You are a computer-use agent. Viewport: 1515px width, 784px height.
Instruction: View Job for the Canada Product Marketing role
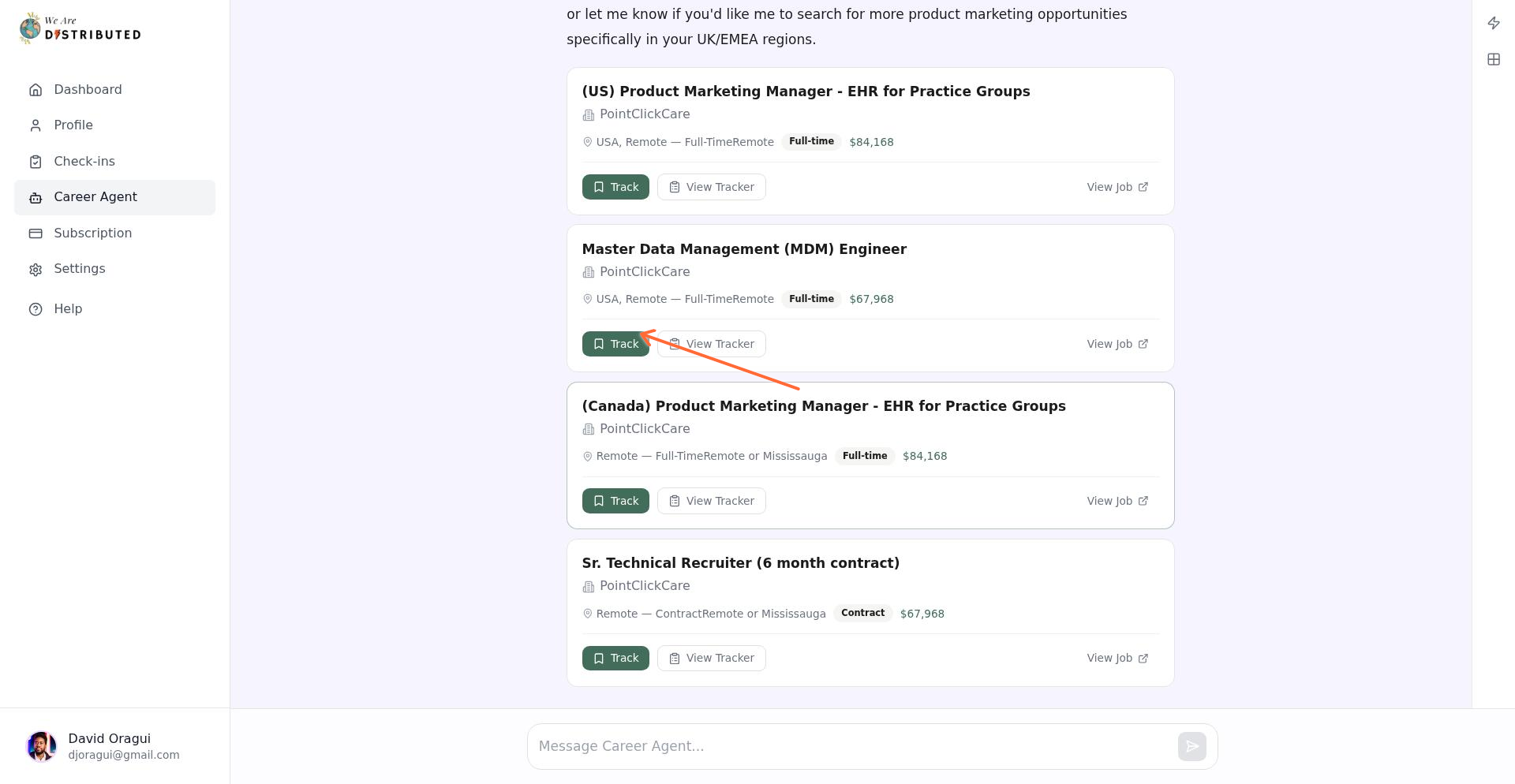coord(1117,501)
